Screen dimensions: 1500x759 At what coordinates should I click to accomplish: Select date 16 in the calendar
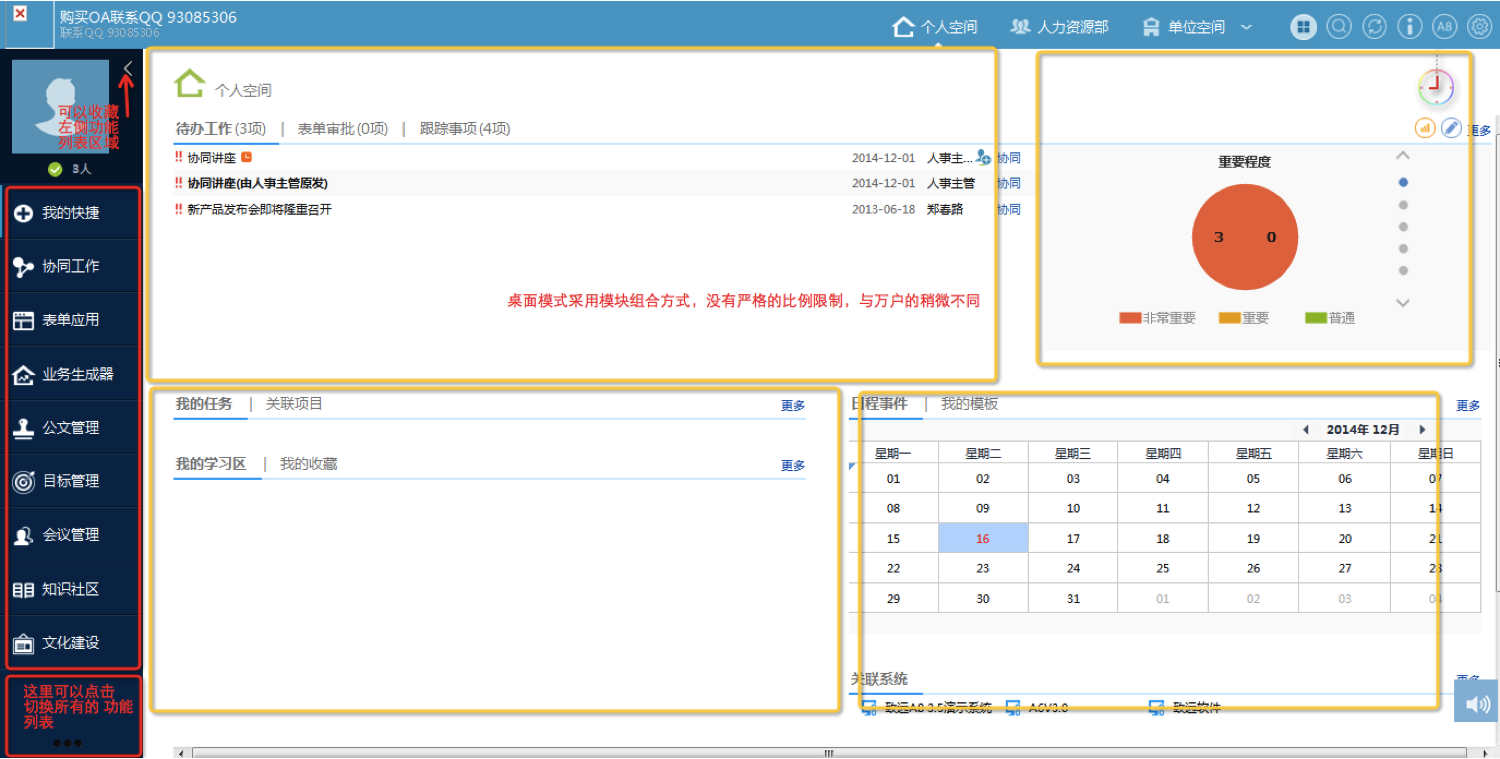click(x=983, y=539)
